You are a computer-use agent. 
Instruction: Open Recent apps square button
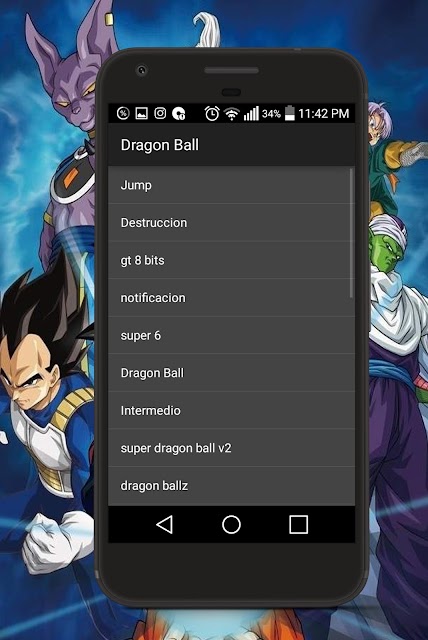(x=298, y=524)
